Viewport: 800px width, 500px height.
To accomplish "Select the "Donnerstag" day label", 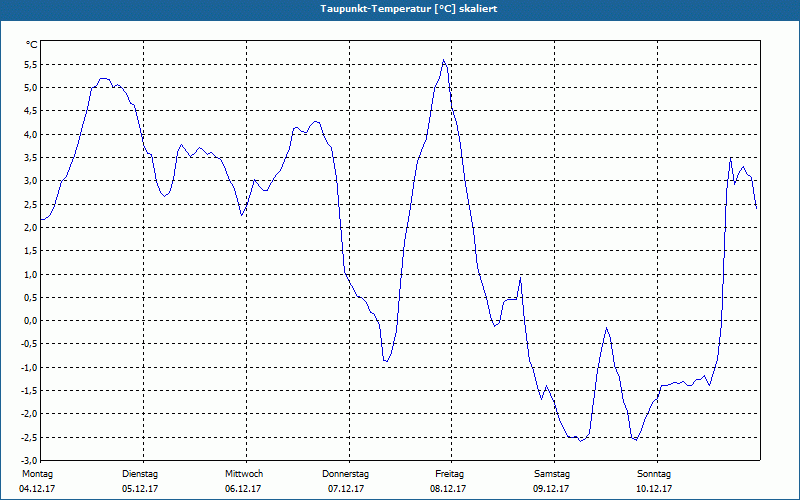I will tap(345, 474).
